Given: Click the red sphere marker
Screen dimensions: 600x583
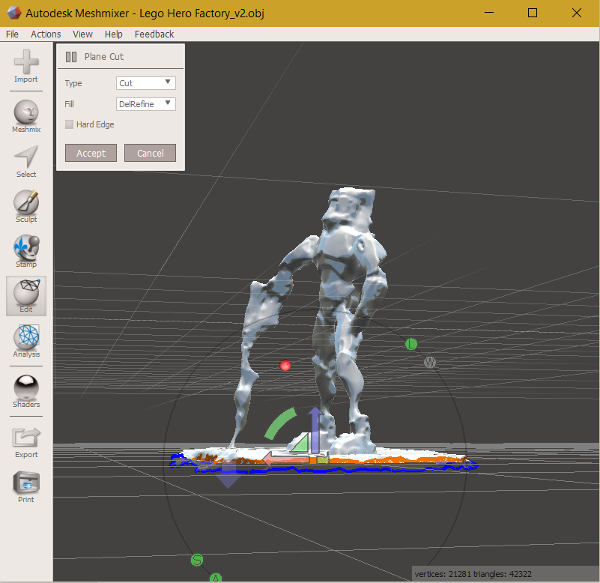Looking at the screenshot, I should [285, 366].
